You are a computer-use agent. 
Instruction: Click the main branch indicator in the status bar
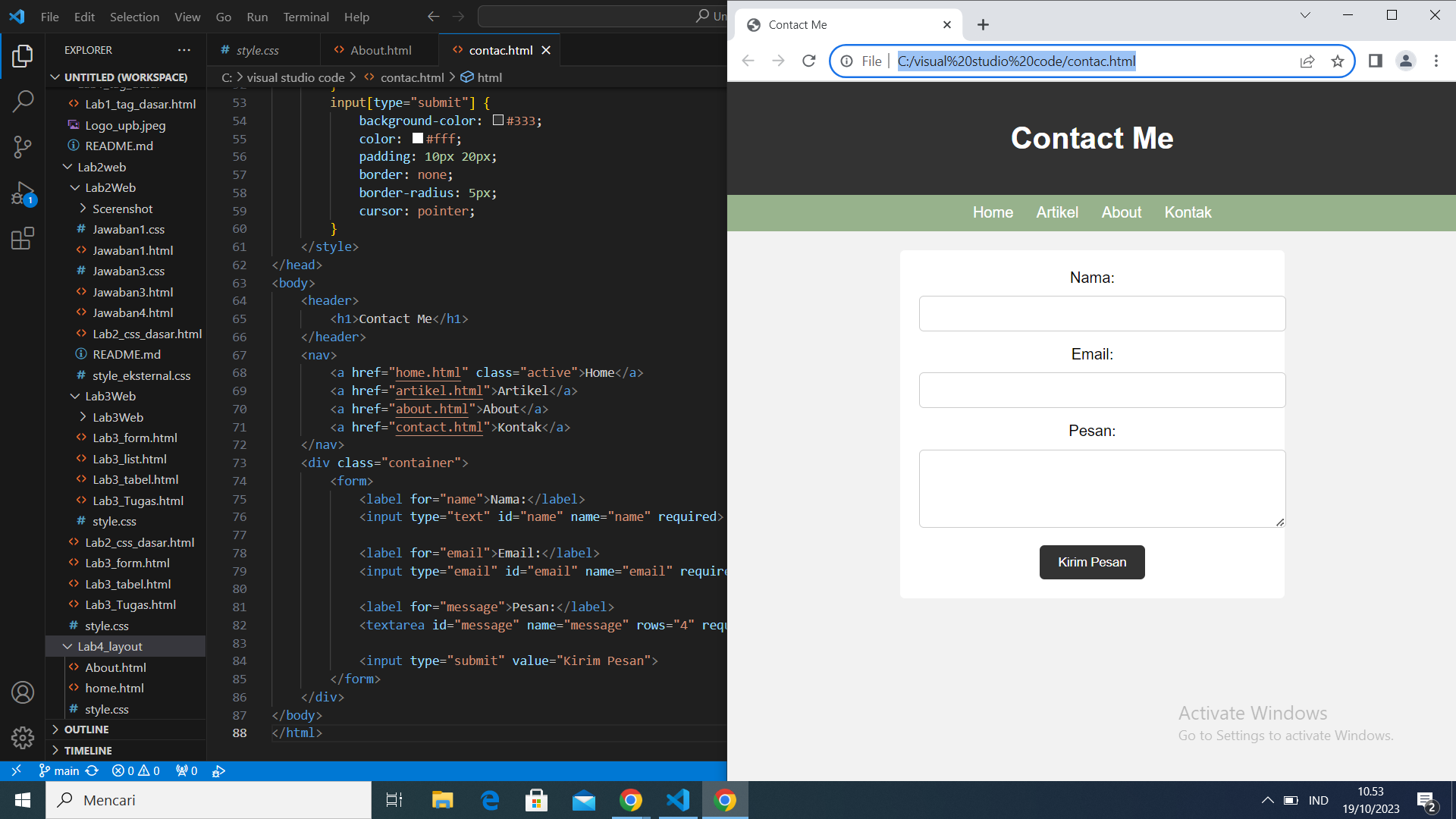tap(65, 770)
